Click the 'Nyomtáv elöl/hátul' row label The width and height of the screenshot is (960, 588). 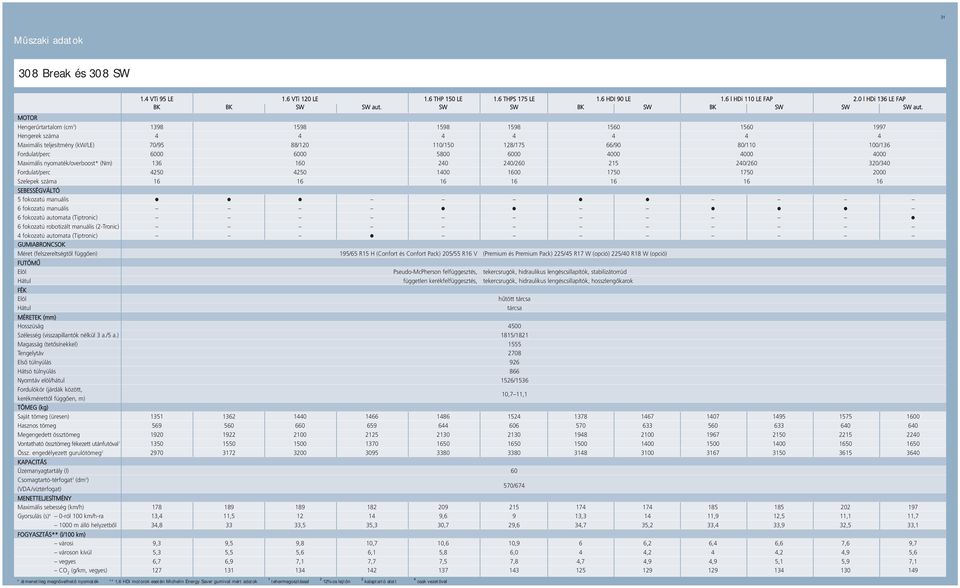41,380
